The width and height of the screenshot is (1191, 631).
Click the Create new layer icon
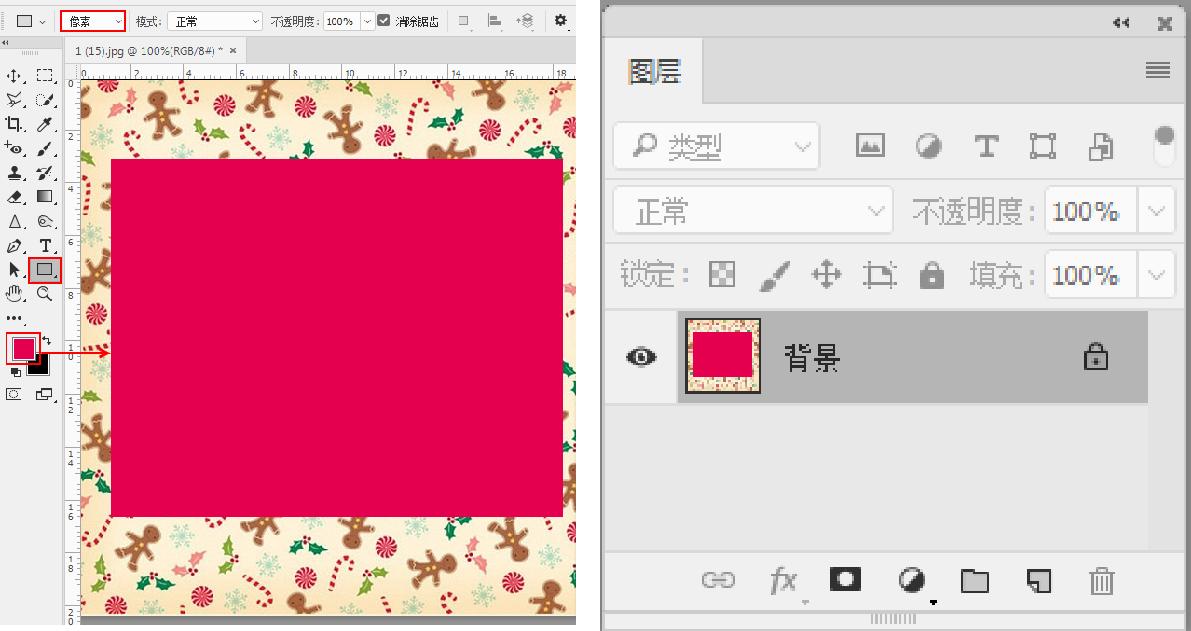pos(1039,579)
